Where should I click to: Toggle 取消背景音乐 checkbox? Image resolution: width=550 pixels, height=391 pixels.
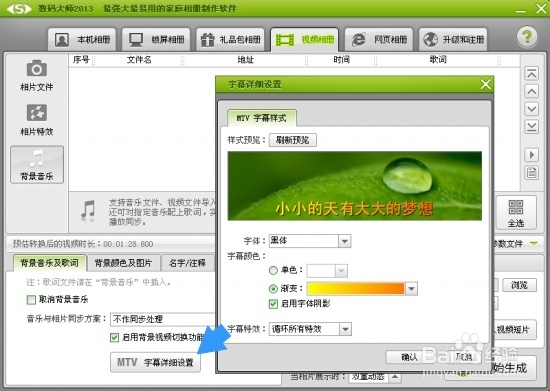click(31, 299)
